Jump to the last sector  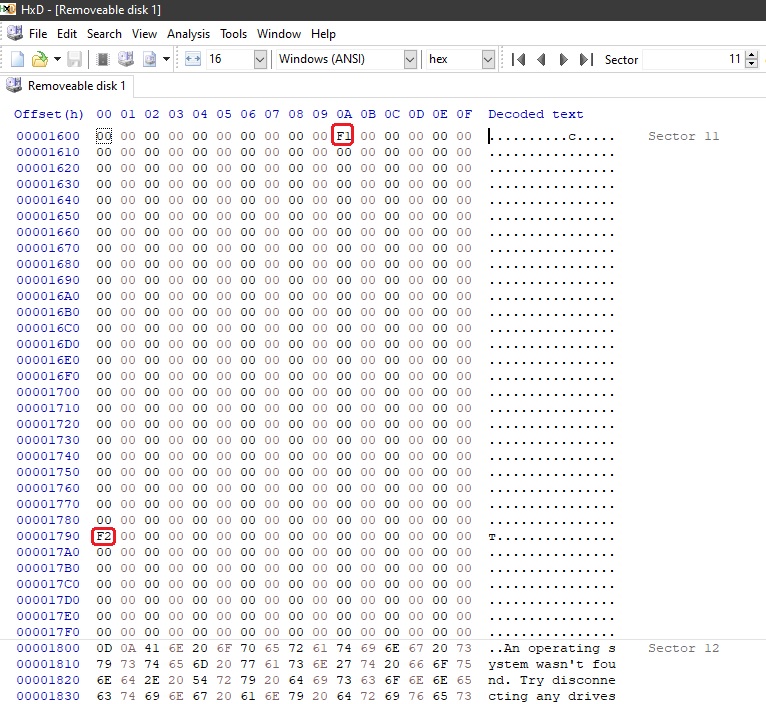point(586,60)
